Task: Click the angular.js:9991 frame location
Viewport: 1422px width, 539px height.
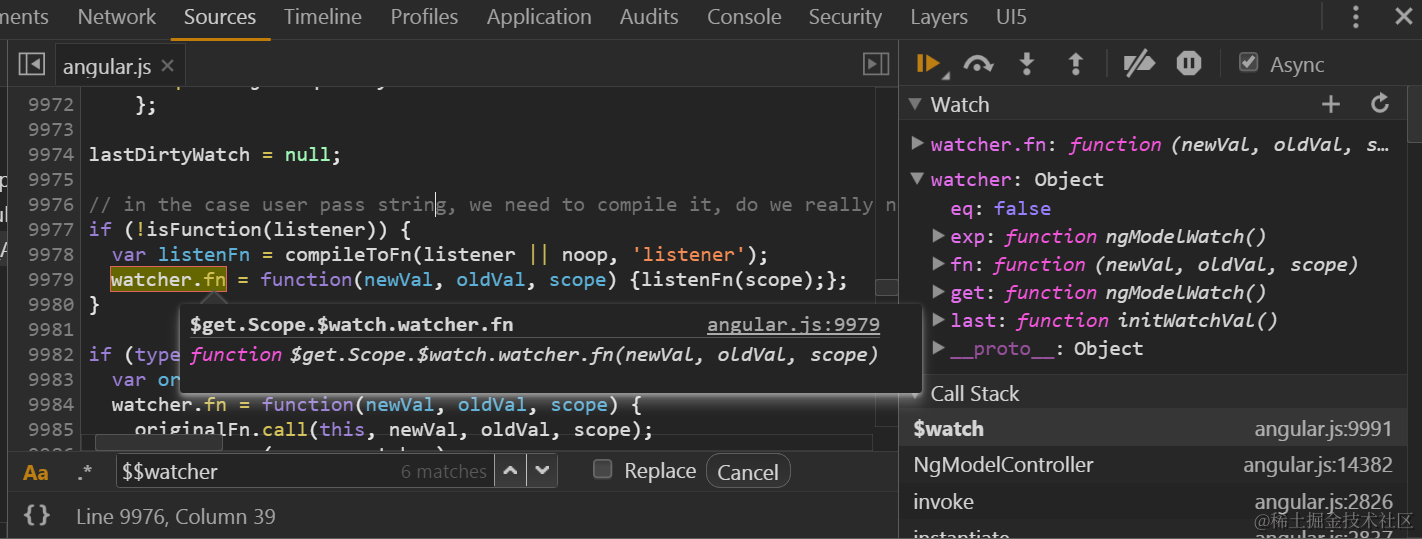Action: click(x=1323, y=429)
